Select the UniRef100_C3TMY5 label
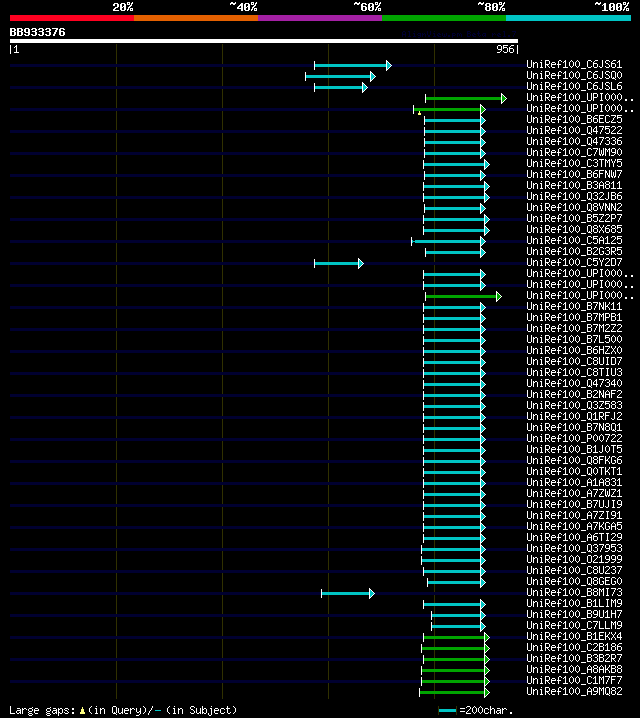This screenshot has width=640, height=718. tap(574, 163)
